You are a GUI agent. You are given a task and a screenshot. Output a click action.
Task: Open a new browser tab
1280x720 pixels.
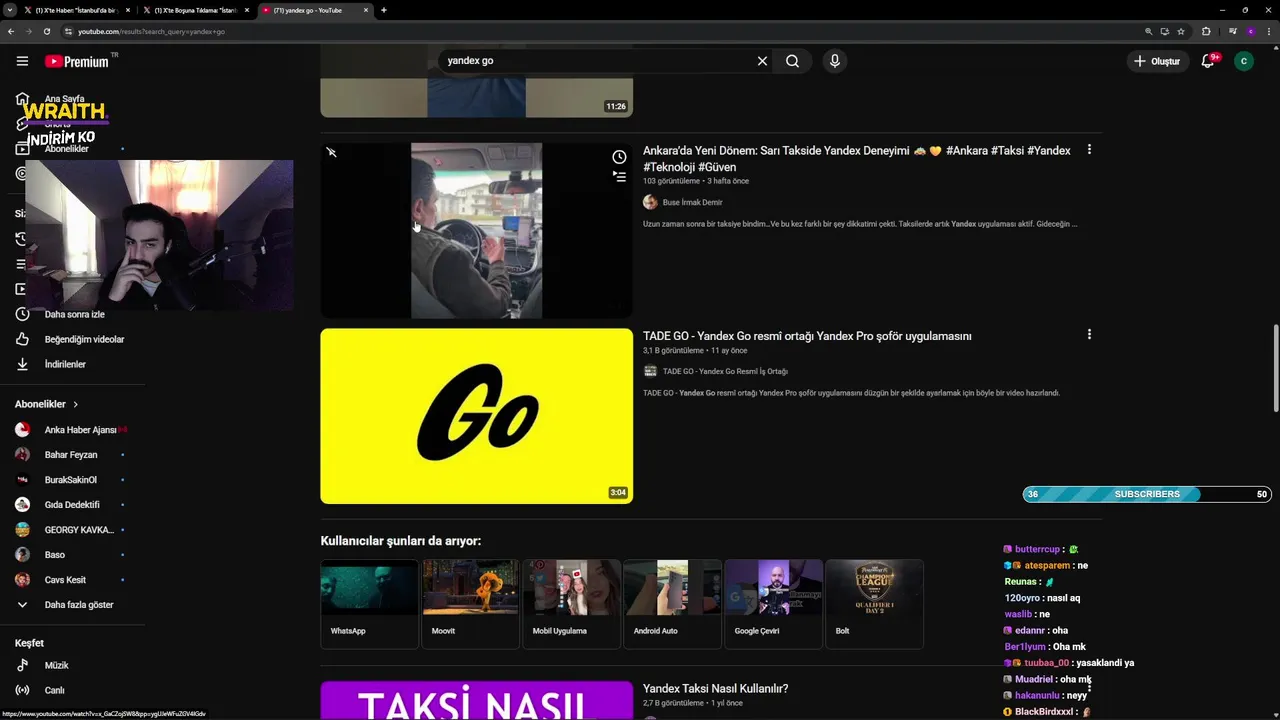tap(384, 10)
